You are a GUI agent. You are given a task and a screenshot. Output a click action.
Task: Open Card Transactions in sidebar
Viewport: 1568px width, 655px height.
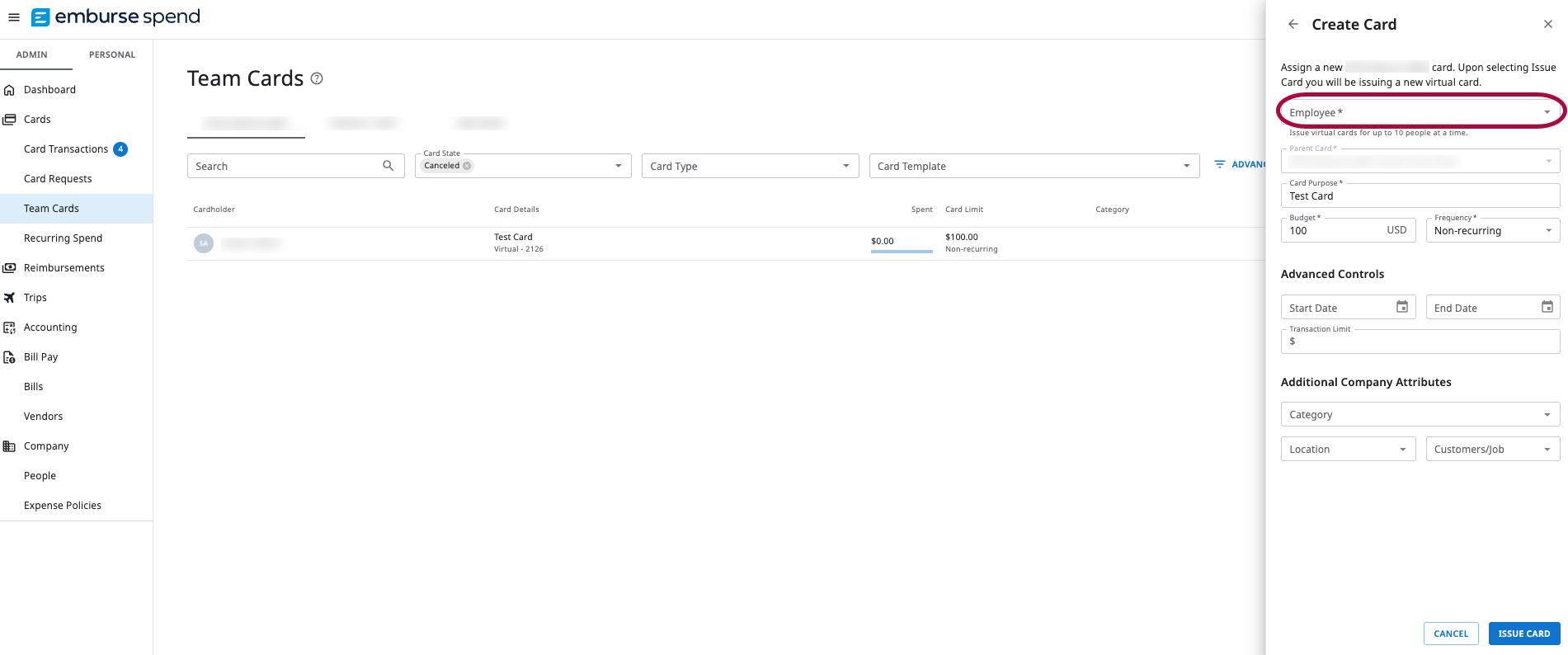pos(66,149)
